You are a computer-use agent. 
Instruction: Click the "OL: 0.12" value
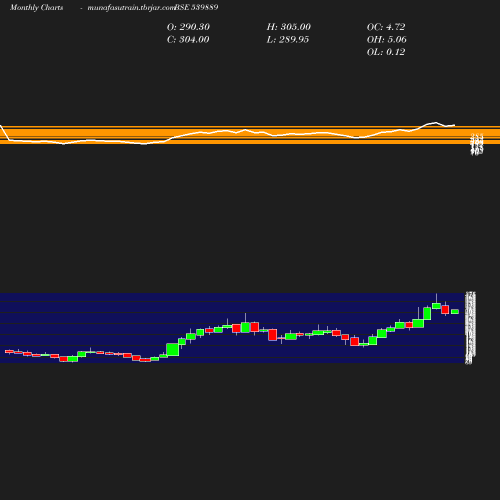click(x=386, y=52)
